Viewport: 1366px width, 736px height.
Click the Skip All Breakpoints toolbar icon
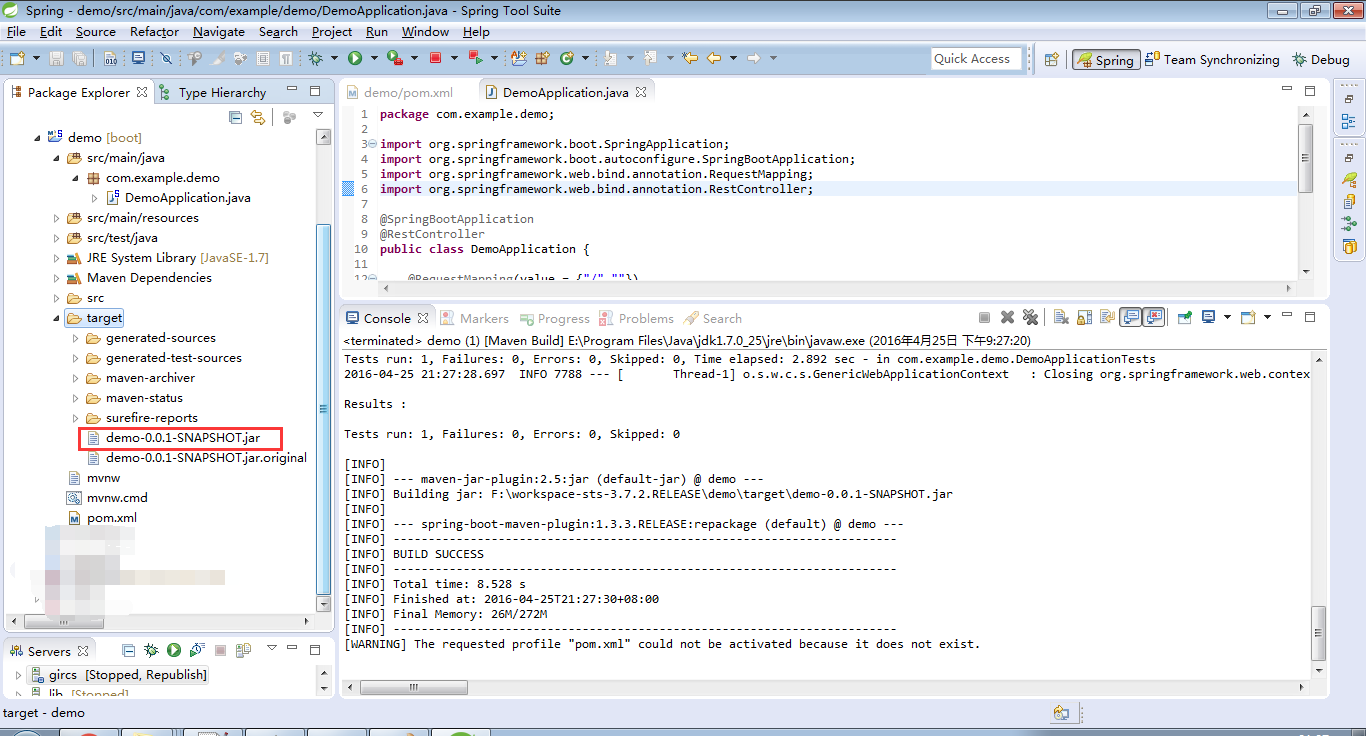pos(166,58)
